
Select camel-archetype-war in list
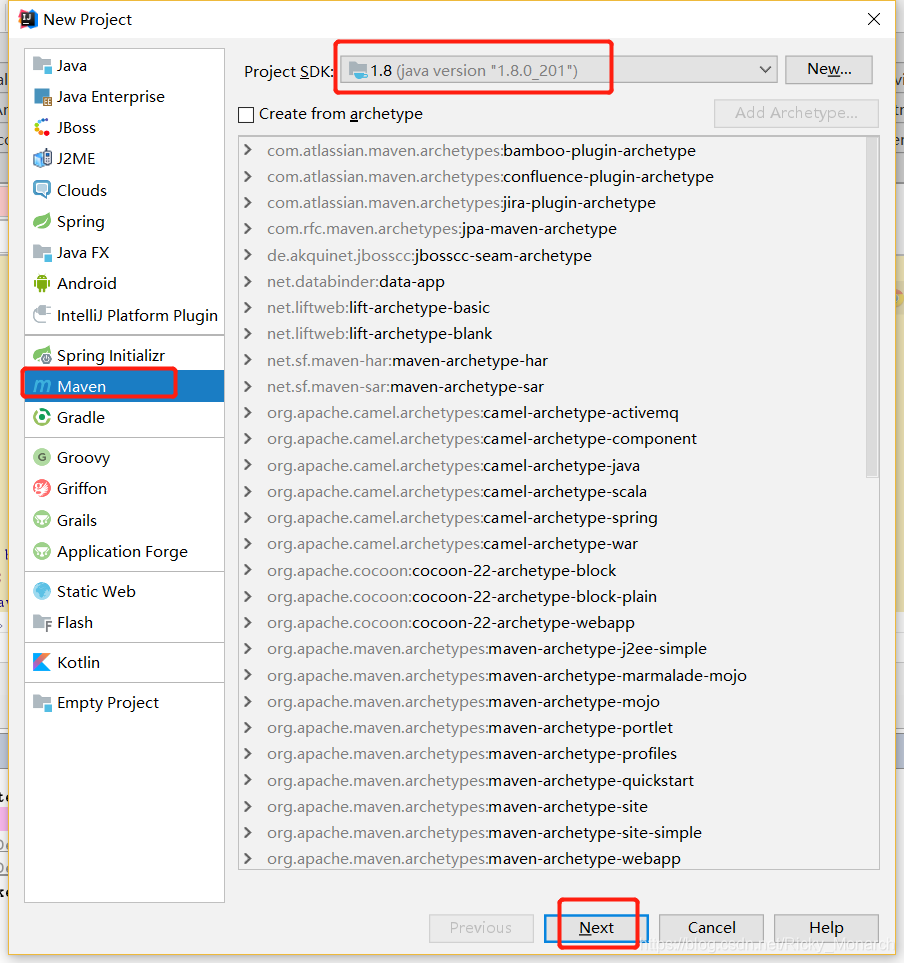click(452, 544)
